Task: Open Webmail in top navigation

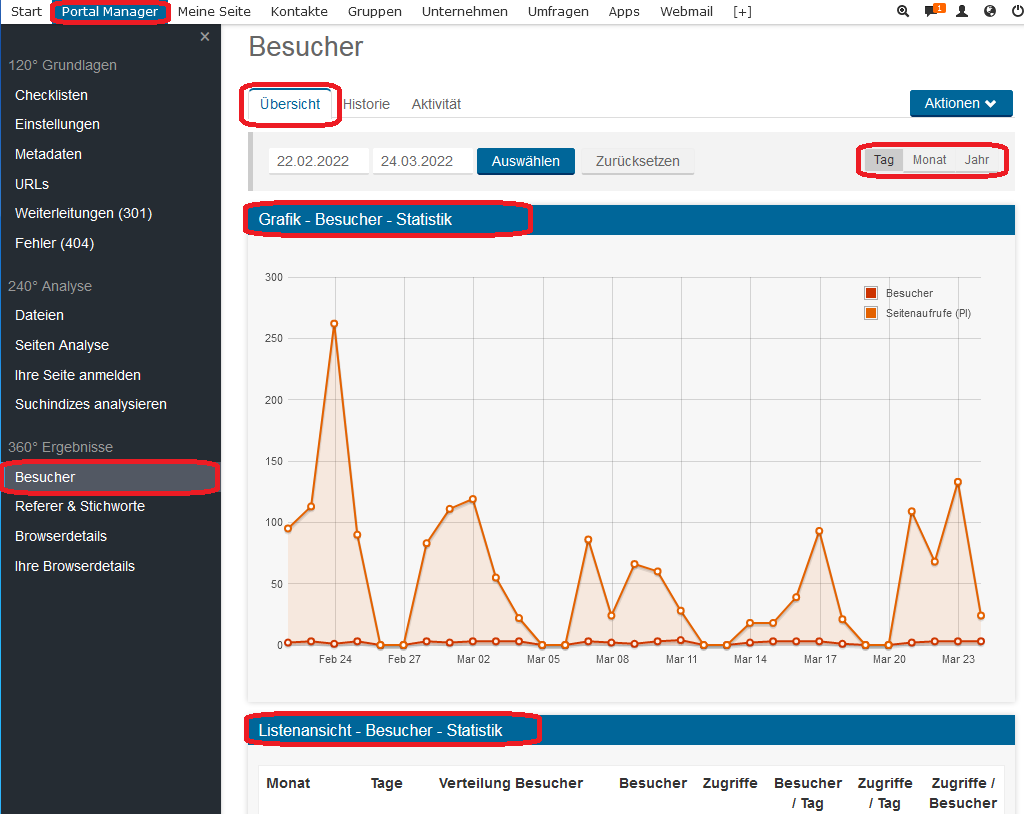Action: pyautogui.click(x=686, y=12)
